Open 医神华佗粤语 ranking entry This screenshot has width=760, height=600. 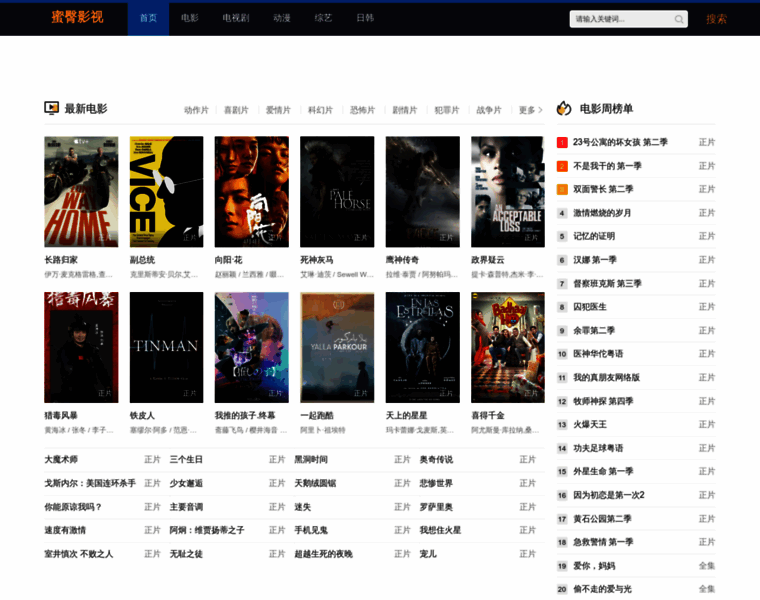click(598, 354)
